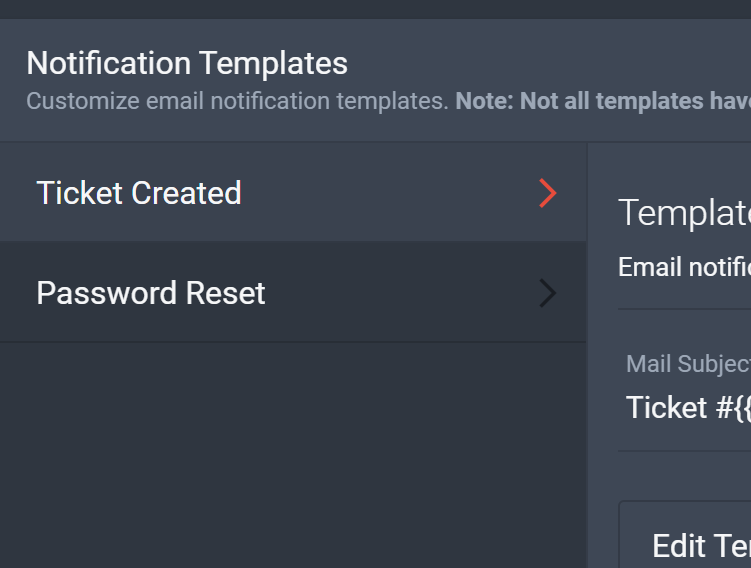Click the word Created in template list
This screenshot has width=751, height=568.
pos(186,193)
